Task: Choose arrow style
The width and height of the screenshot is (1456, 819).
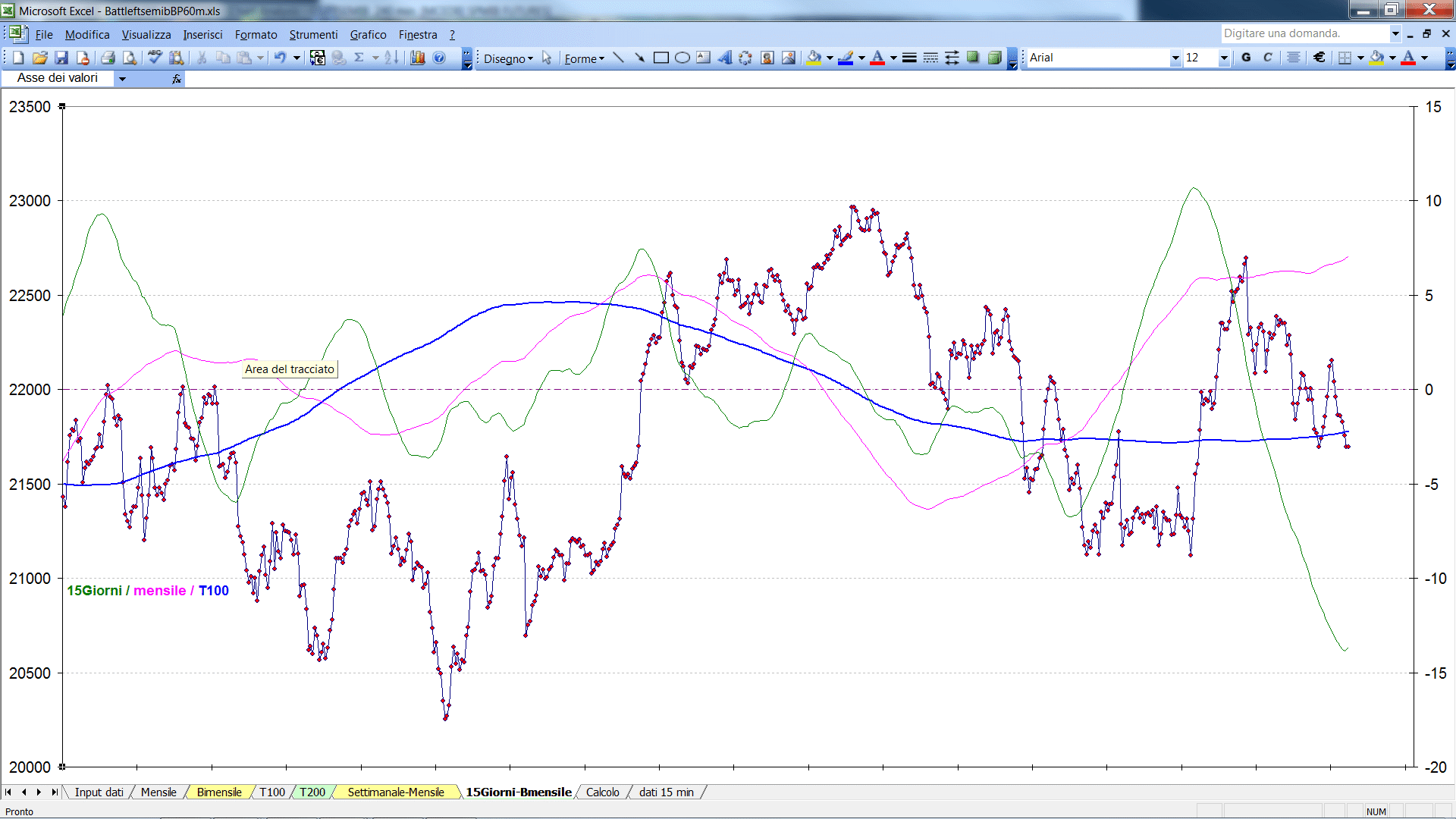Action: click(952, 58)
